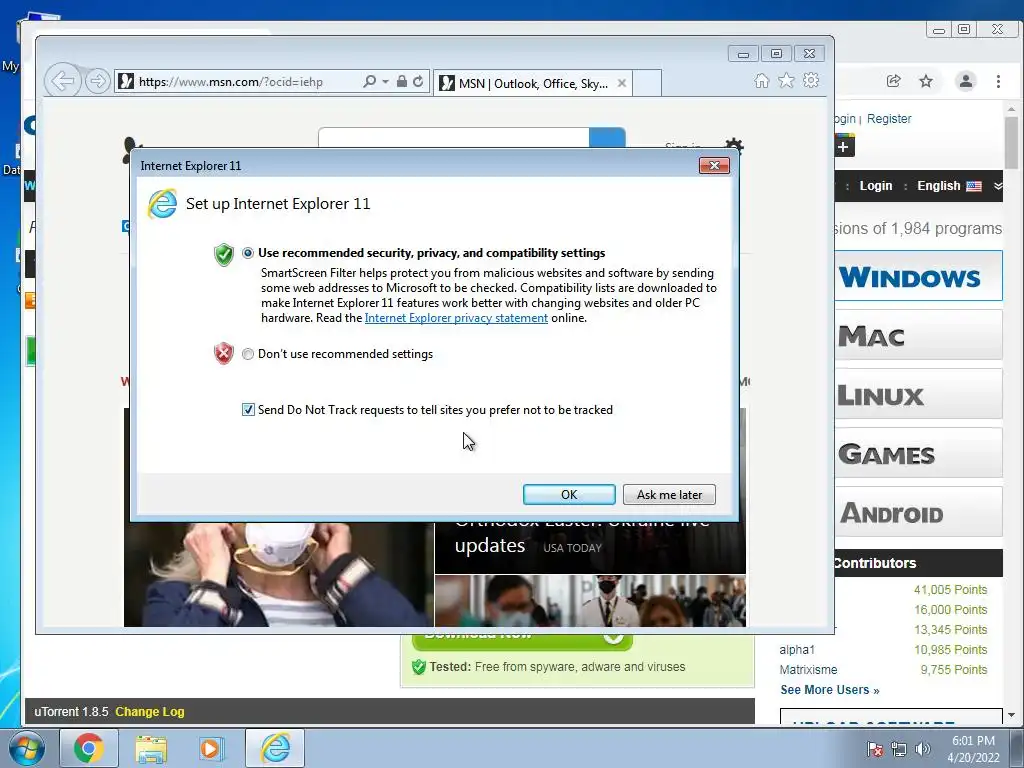This screenshot has height=768, width=1024.
Task: Open Chrome profile avatar icon
Action: click(966, 81)
